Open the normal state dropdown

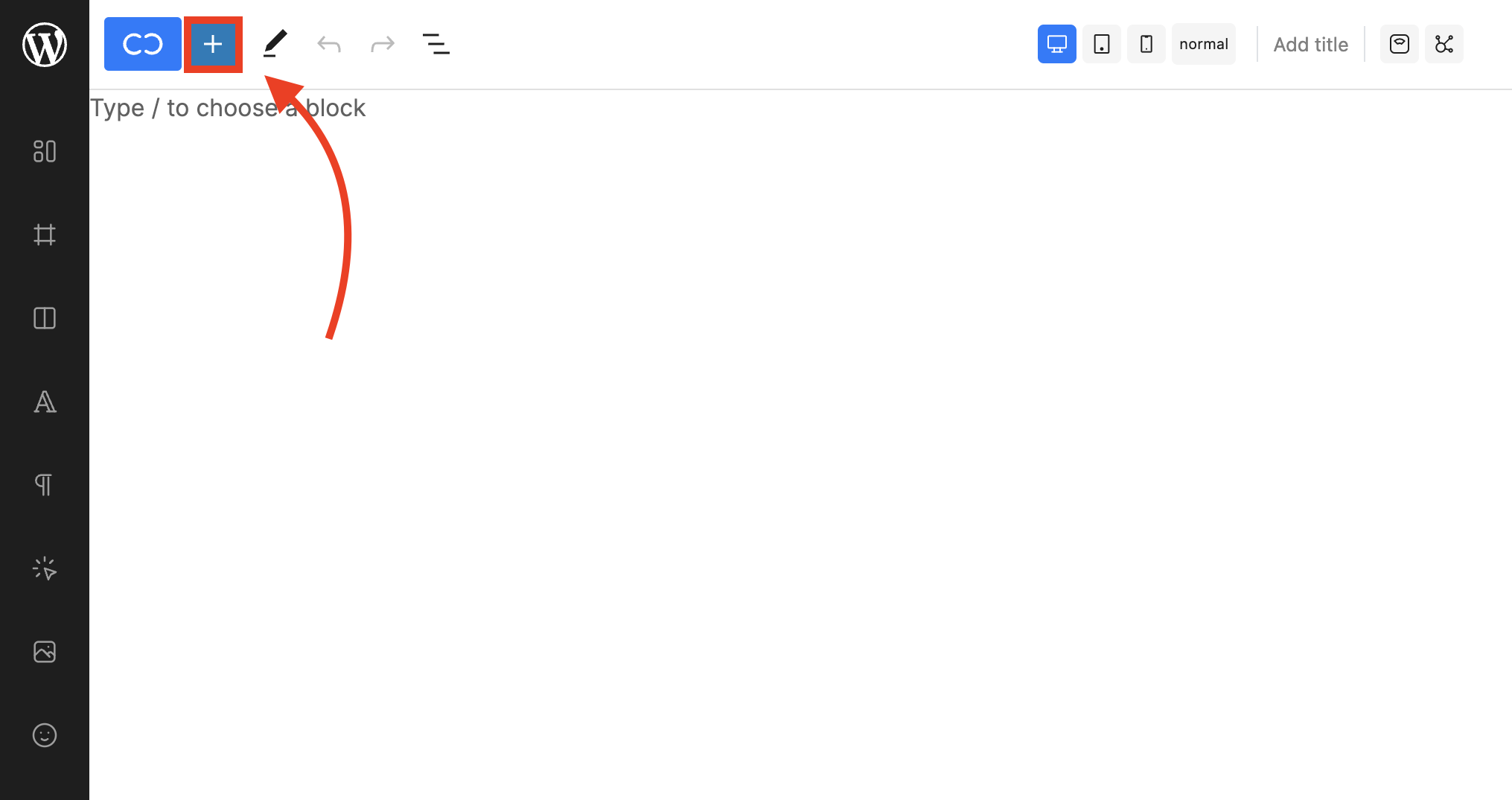pos(1204,44)
